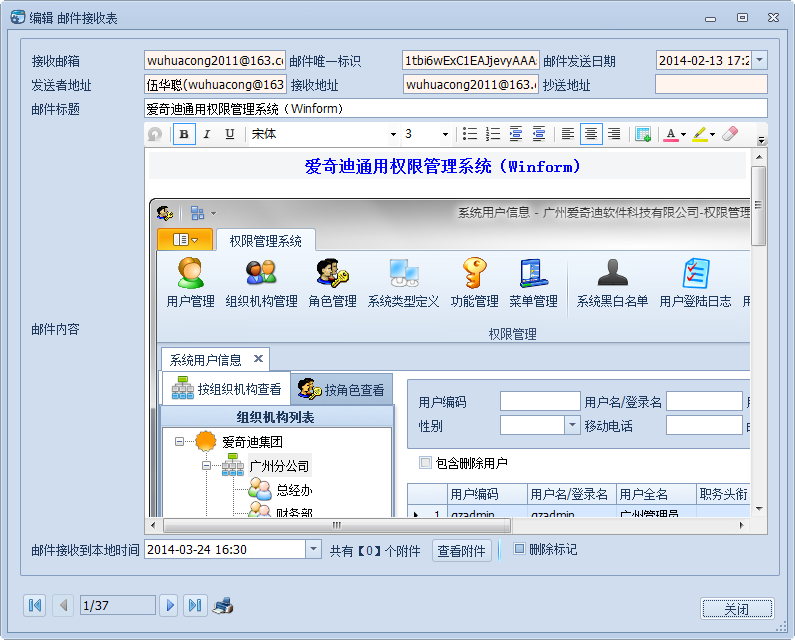The width and height of the screenshot is (795, 640).
Task: Click the 用户编码 column header
Action: (x=487, y=493)
